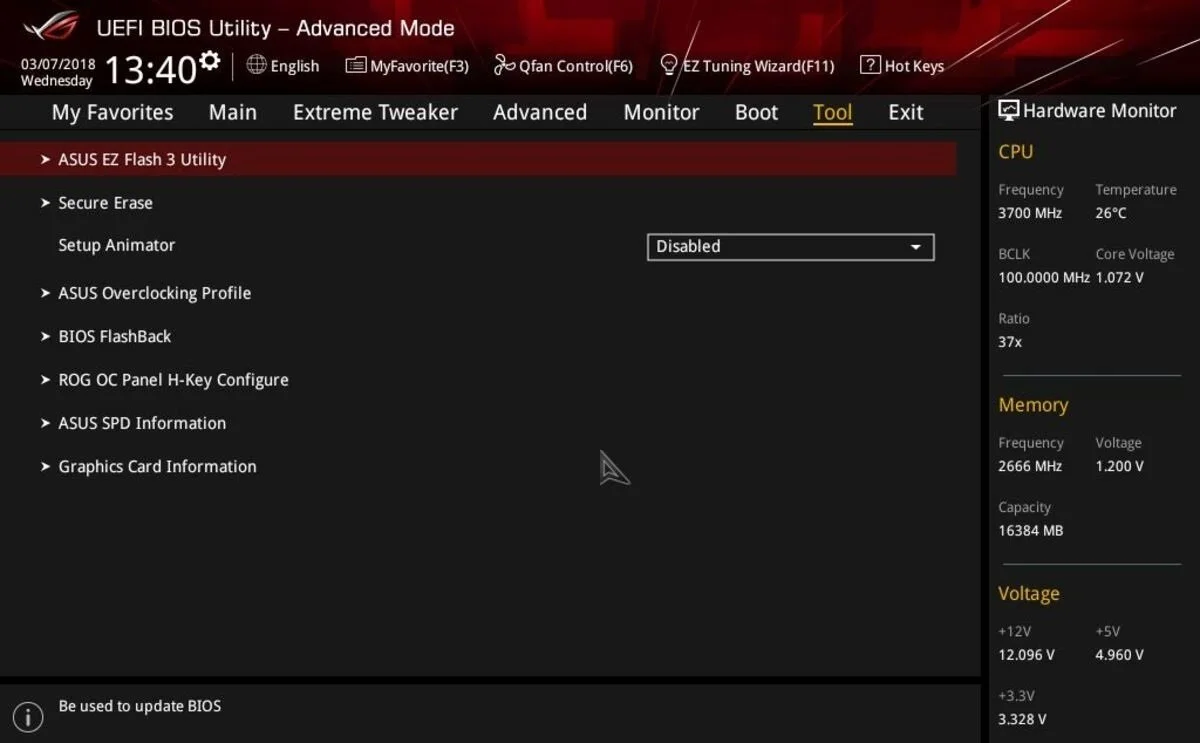Open the BIOS FlashBack submenu
1200x743 pixels.
(114, 336)
